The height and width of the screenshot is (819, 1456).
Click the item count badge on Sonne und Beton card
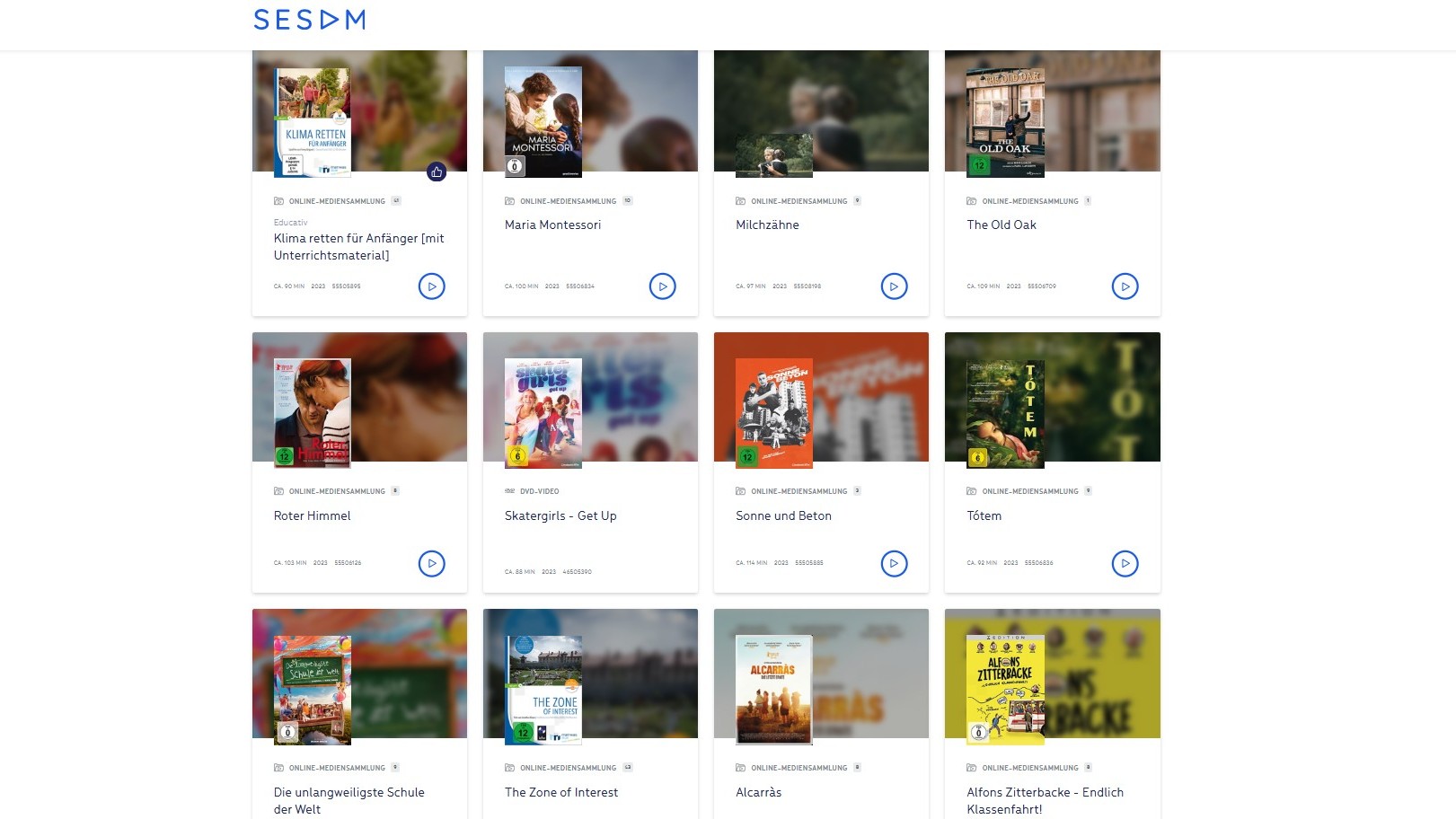pyautogui.click(x=857, y=491)
